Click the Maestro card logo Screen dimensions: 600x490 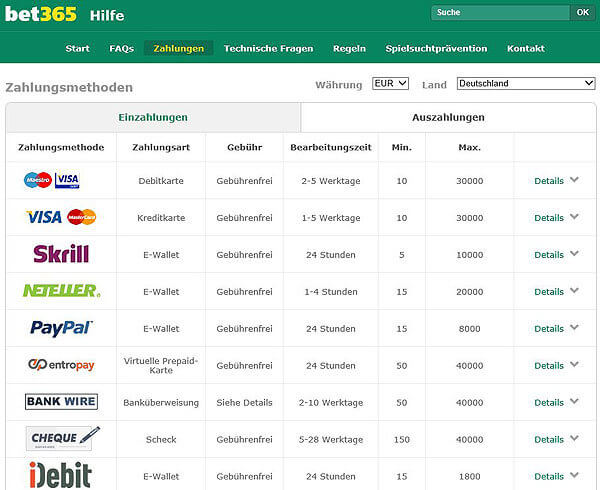(x=38, y=180)
